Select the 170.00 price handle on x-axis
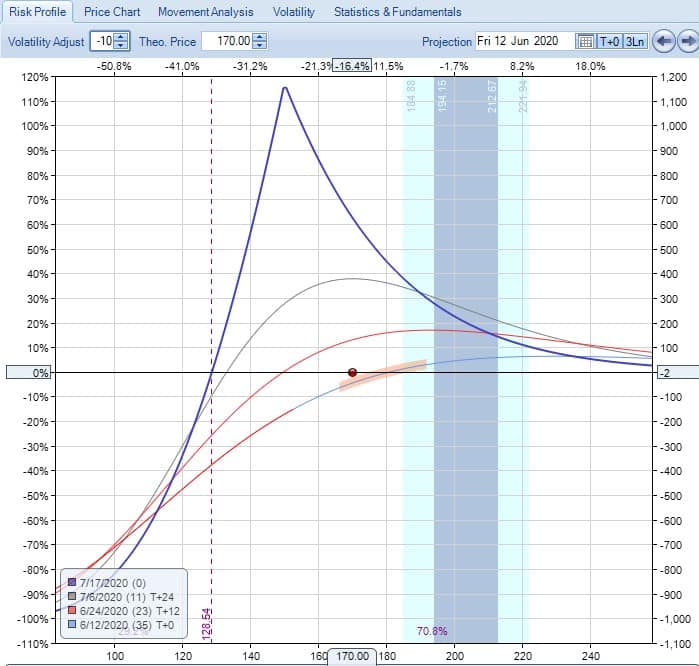Viewport: 699px width, 666px height. click(352, 657)
